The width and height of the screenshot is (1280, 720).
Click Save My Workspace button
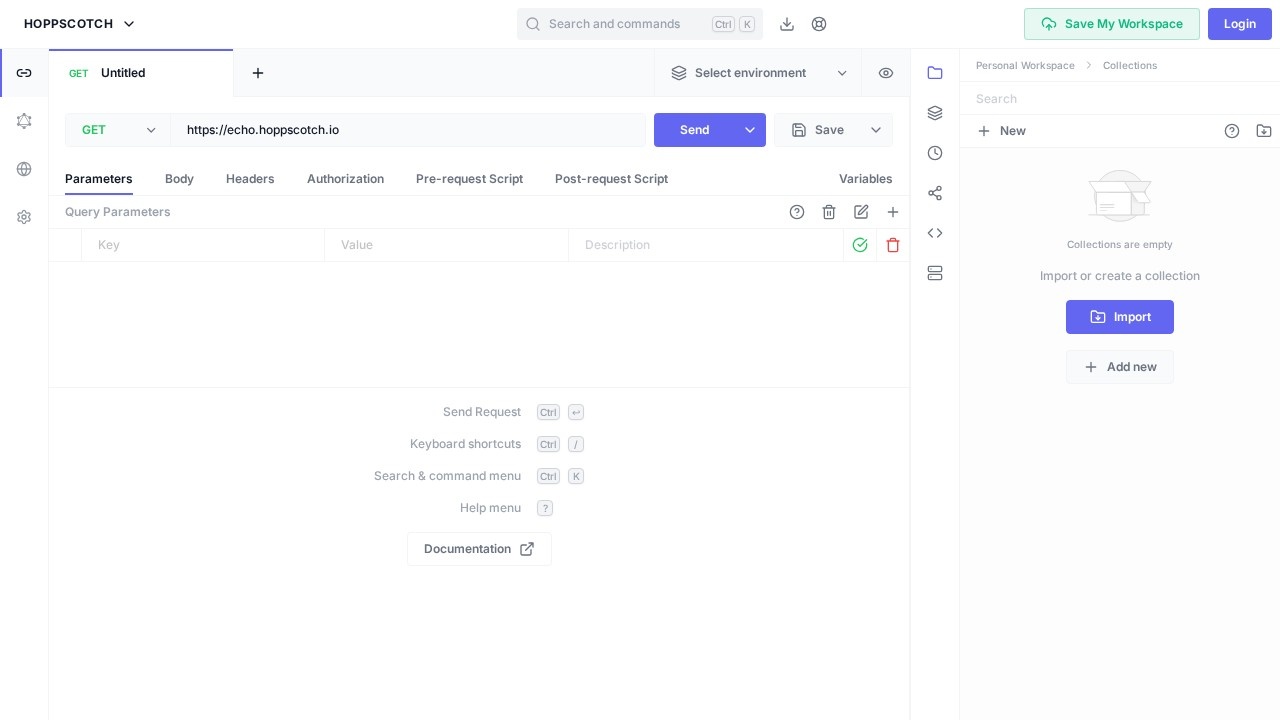(x=1112, y=24)
